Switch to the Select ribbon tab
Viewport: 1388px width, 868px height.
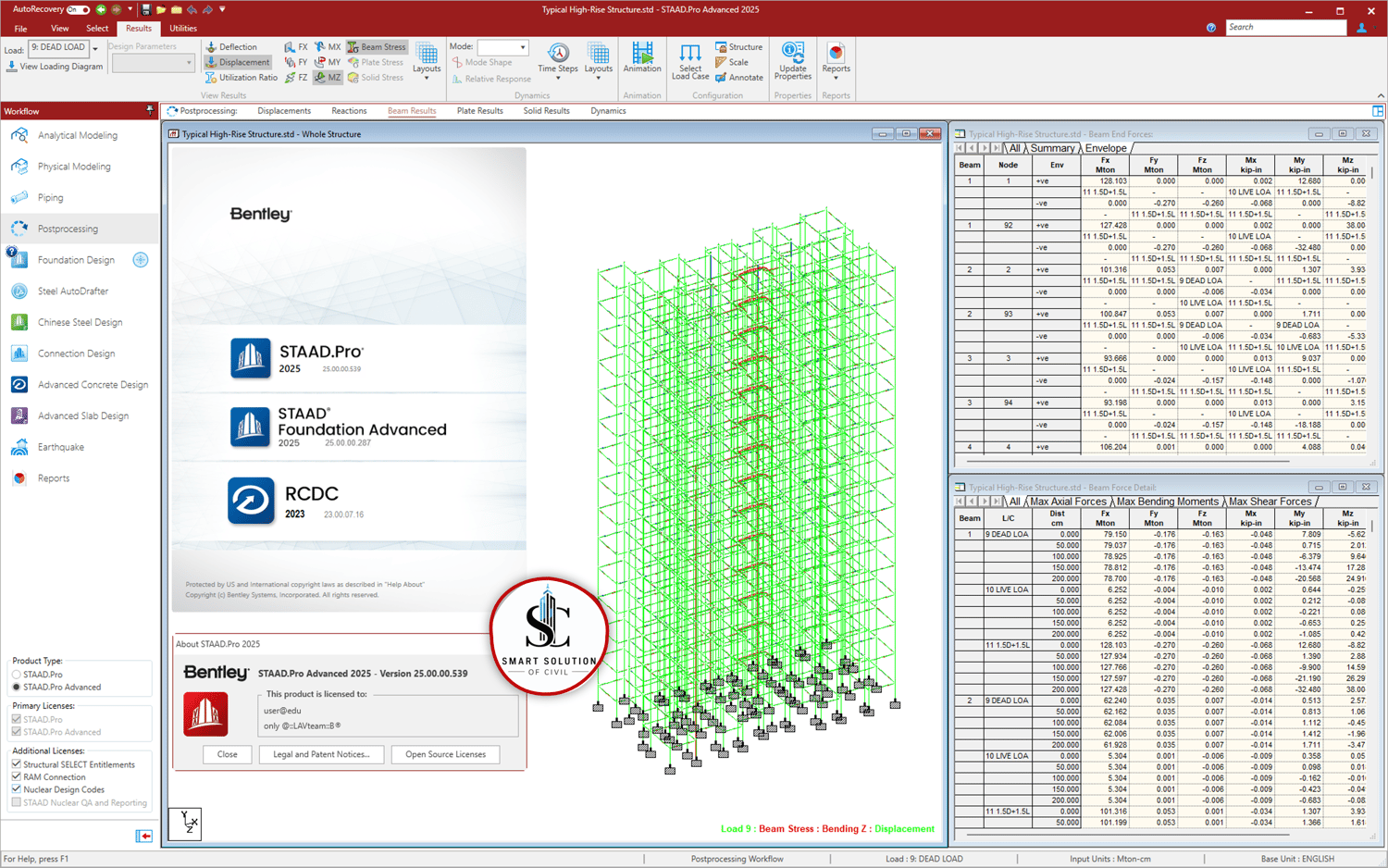(97, 29)
